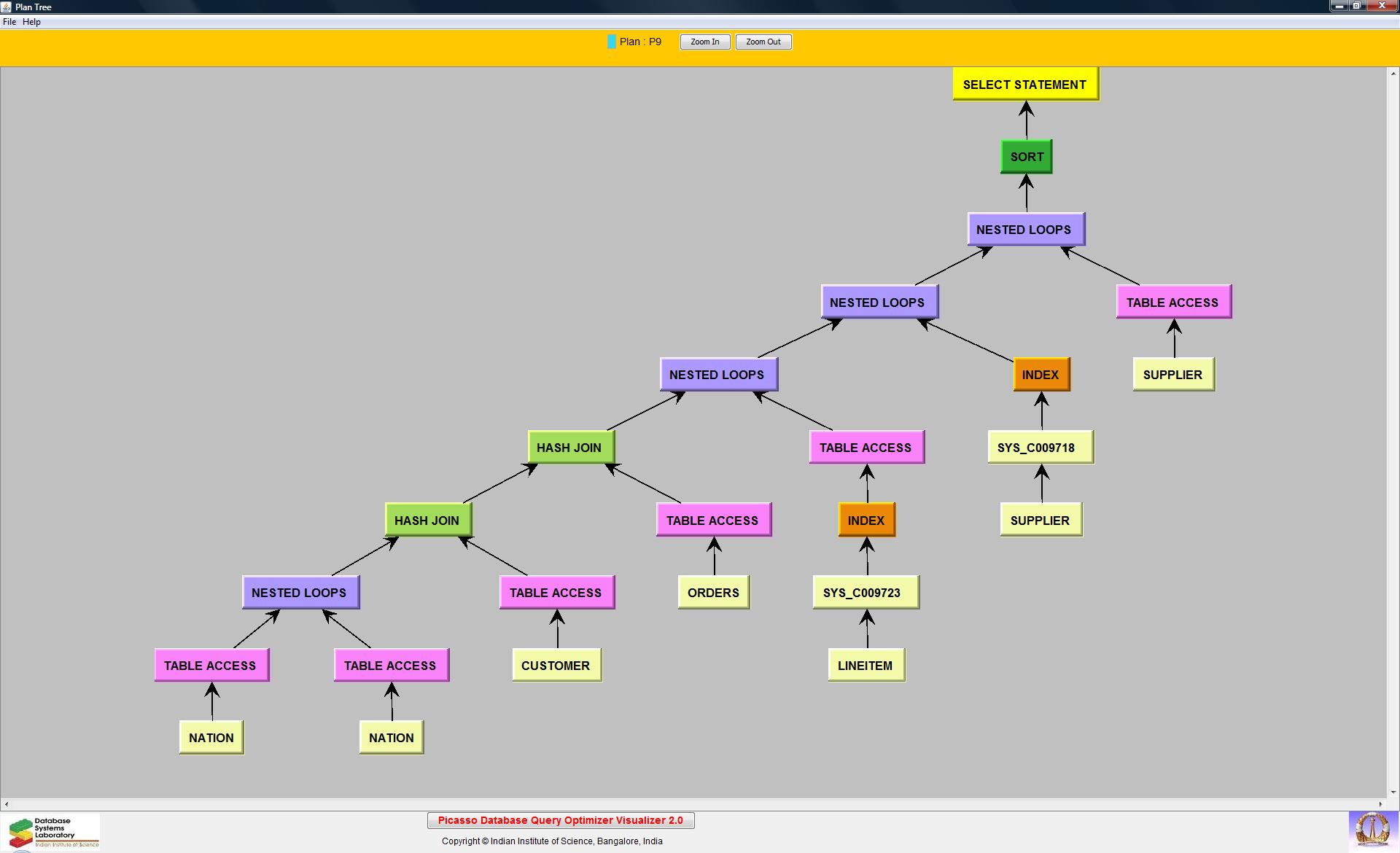Select the green SORT node
1400x853 pixels.
[x=1026, y=157]
